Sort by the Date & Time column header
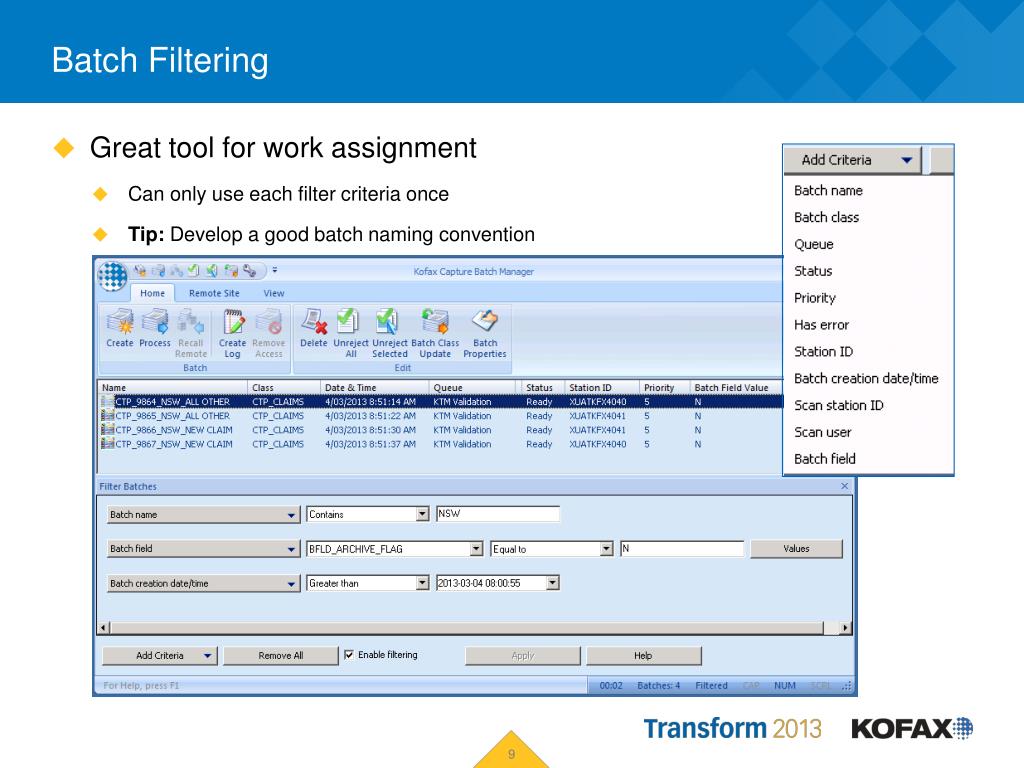 (374, 387)
